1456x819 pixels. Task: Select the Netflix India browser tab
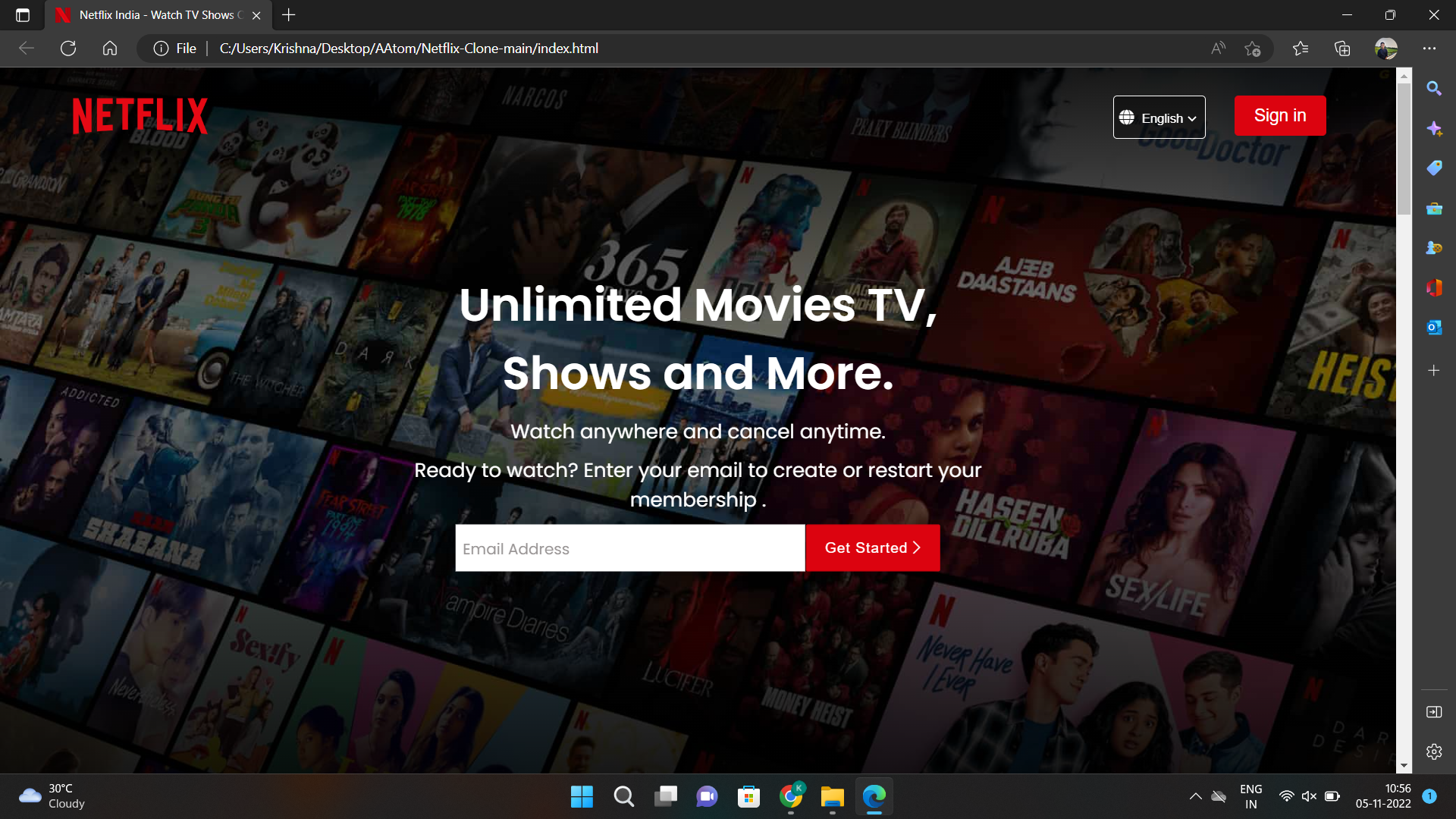pos(152,14)
